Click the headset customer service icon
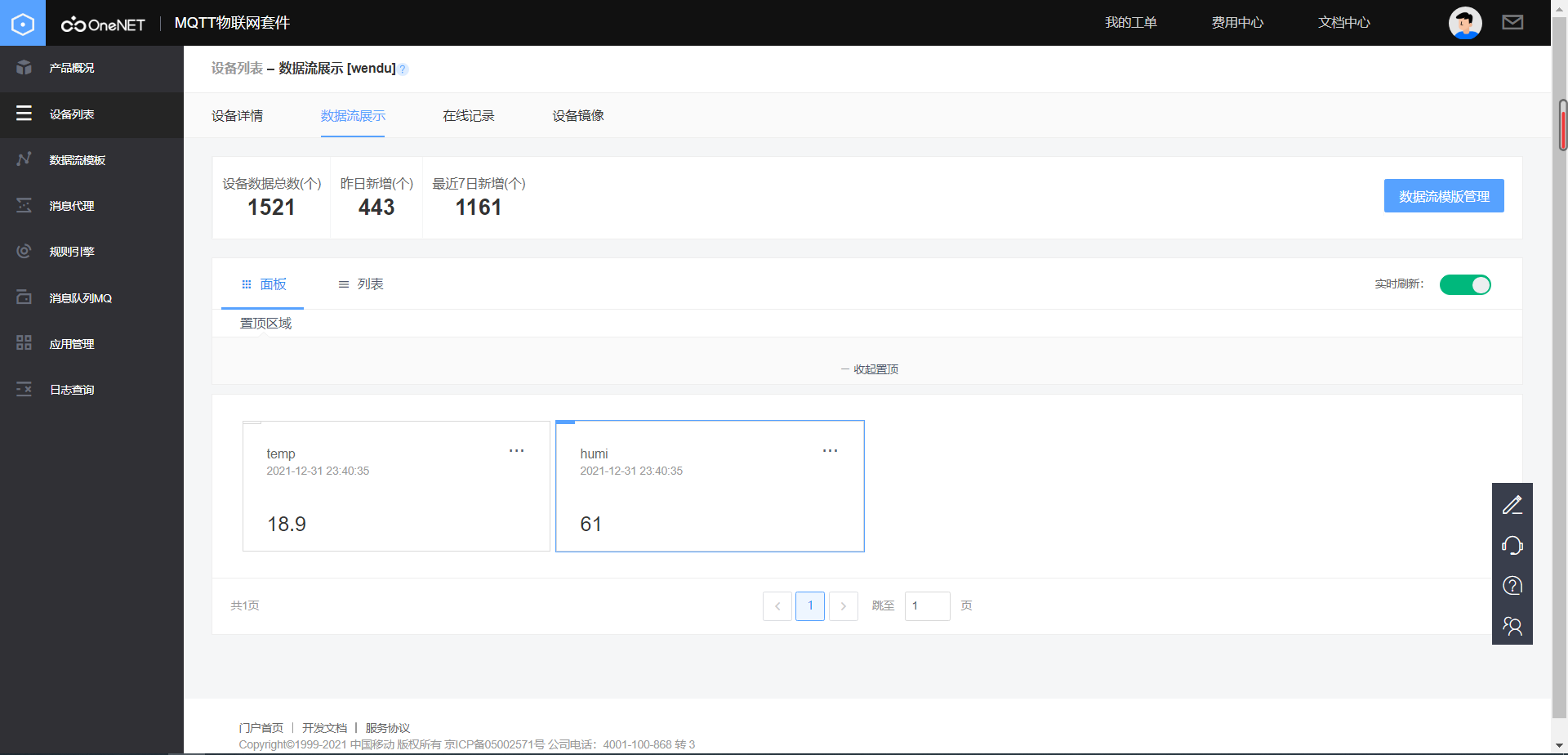 click(x=1512, y=545)
